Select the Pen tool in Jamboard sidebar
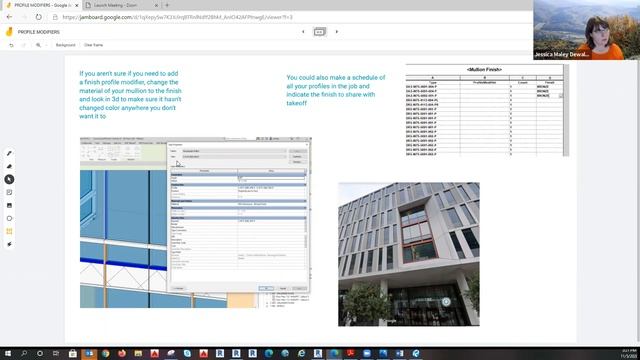Image resolution: width=640 pixels, height=360 pixels. [x=9, y=153]
